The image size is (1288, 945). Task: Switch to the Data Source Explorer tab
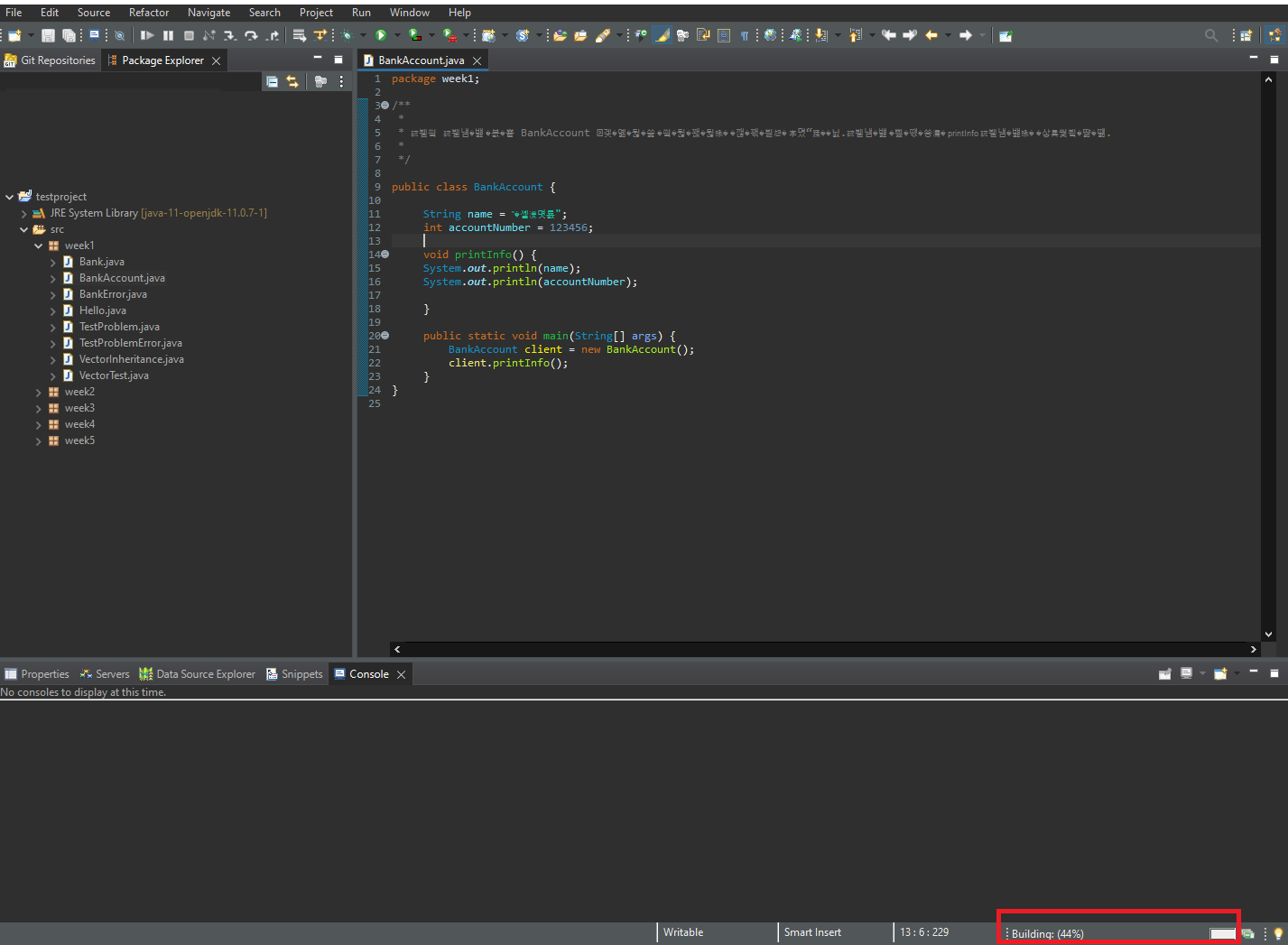[x=197, y=674]
